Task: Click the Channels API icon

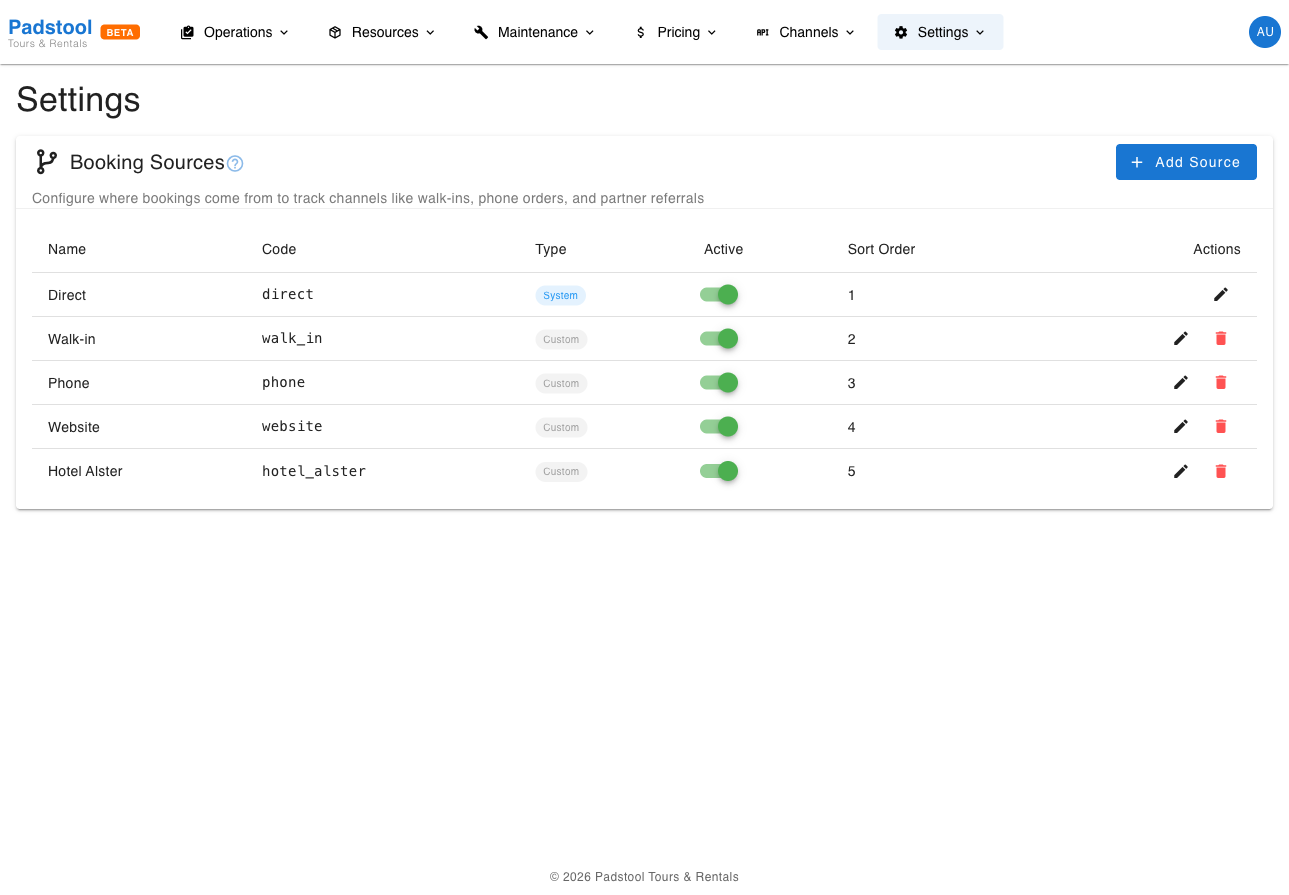Action: [x=762, y=32]
